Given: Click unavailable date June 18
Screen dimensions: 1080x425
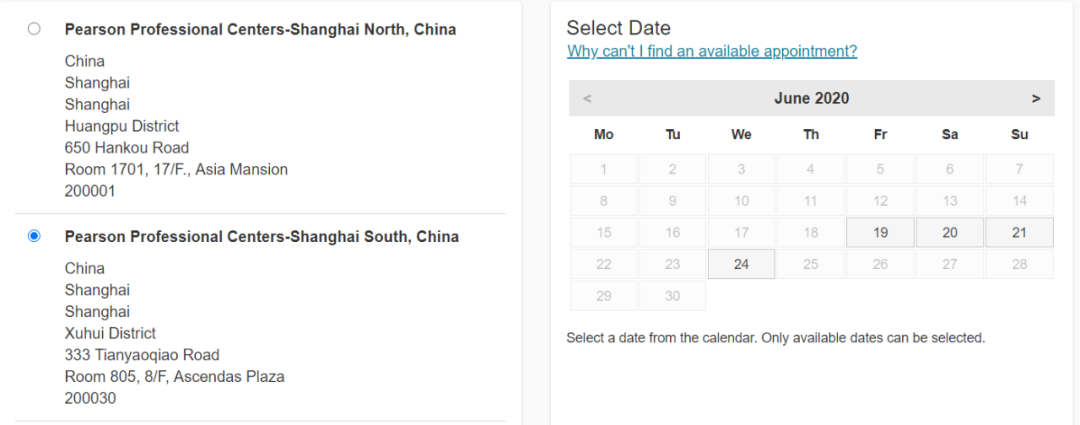Looking at the screenshot, I should 811,232.
